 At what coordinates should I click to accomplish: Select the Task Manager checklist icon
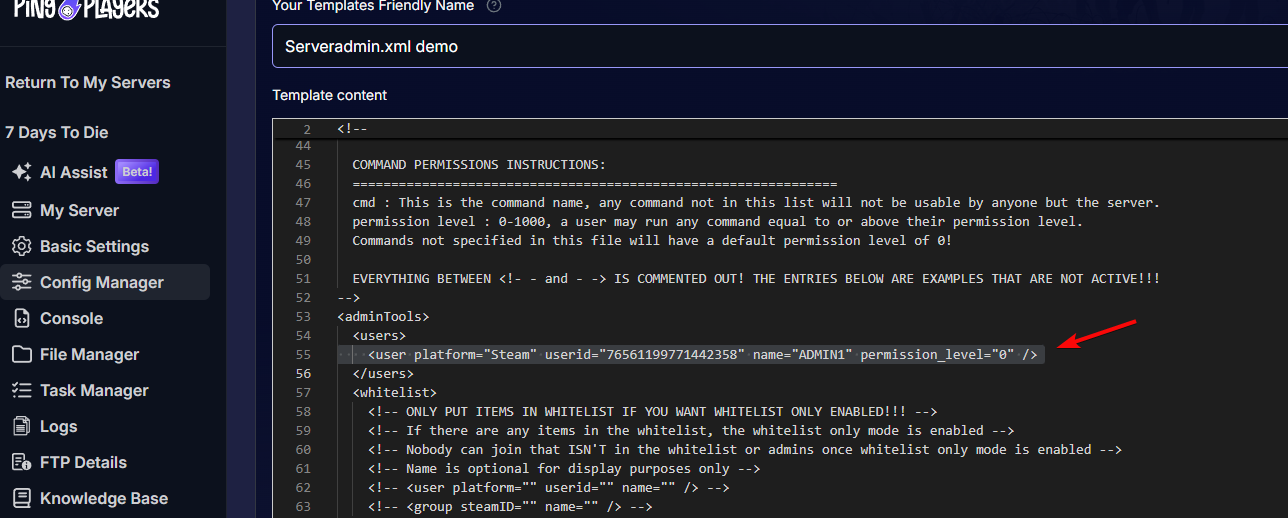tap(21, 390)
